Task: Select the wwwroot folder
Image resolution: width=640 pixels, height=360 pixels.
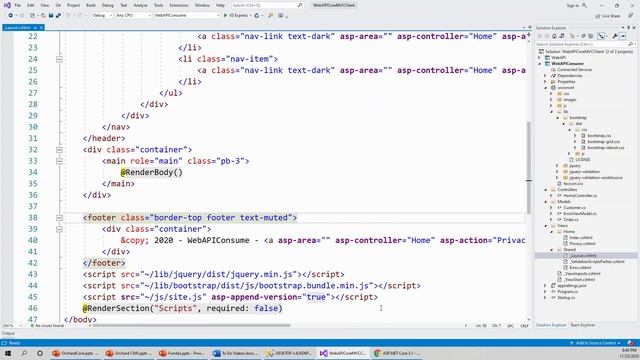Action: pos(565,88)
